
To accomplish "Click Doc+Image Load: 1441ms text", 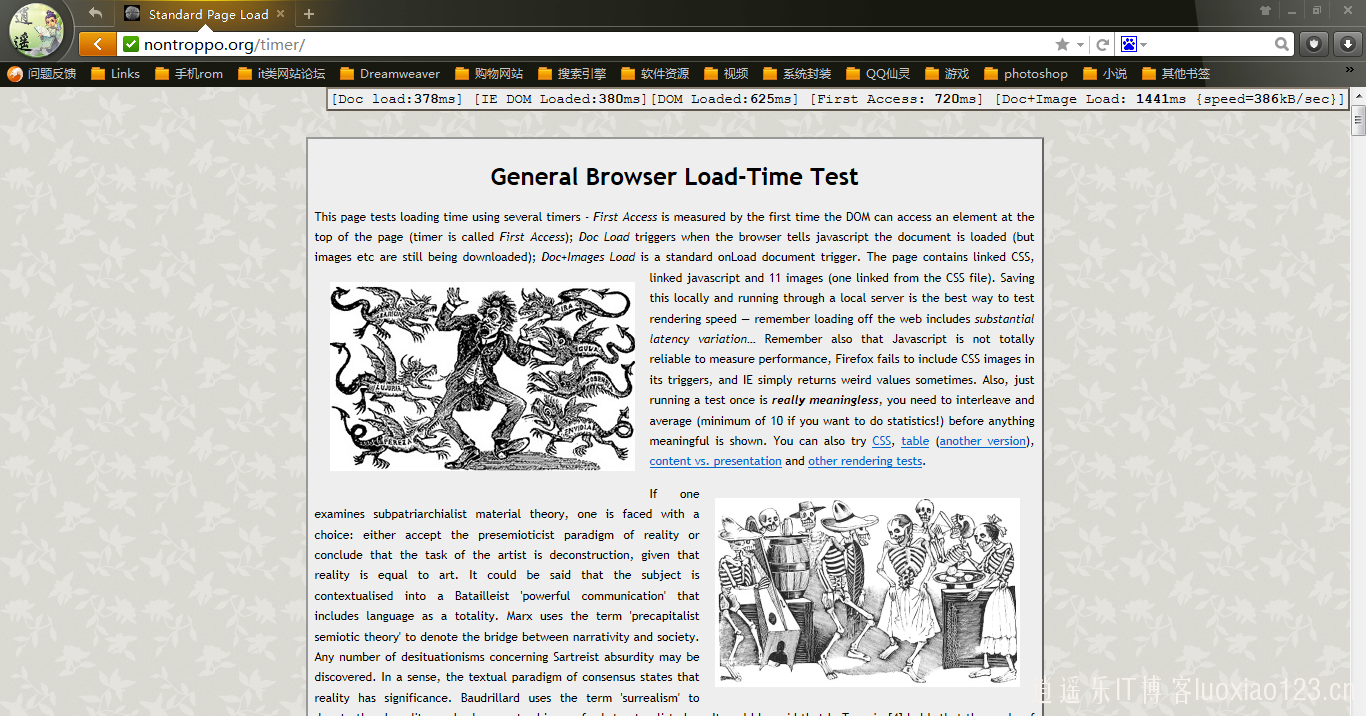I will 1090,99.
